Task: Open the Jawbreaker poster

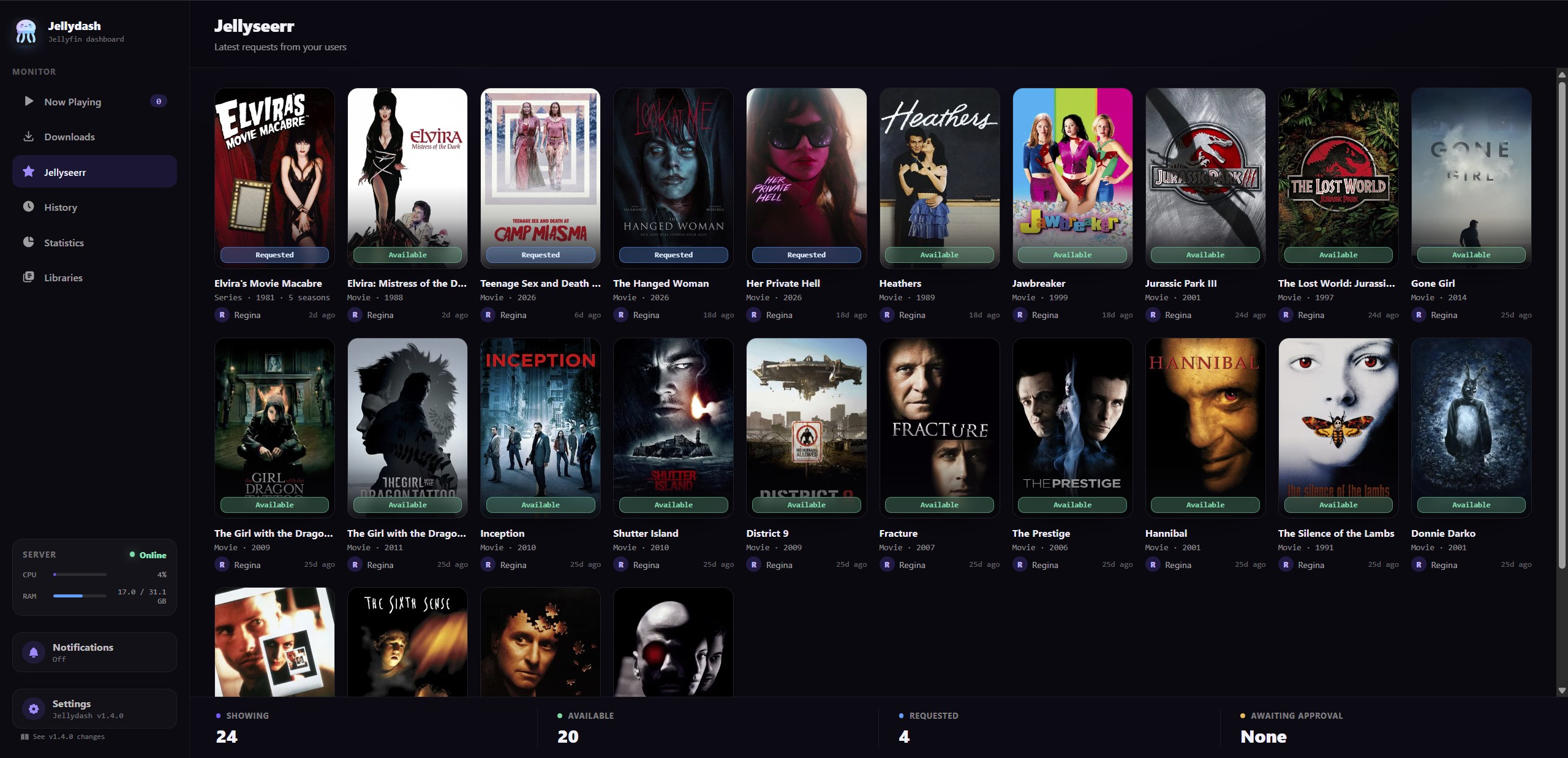Action: [1072, 178]
